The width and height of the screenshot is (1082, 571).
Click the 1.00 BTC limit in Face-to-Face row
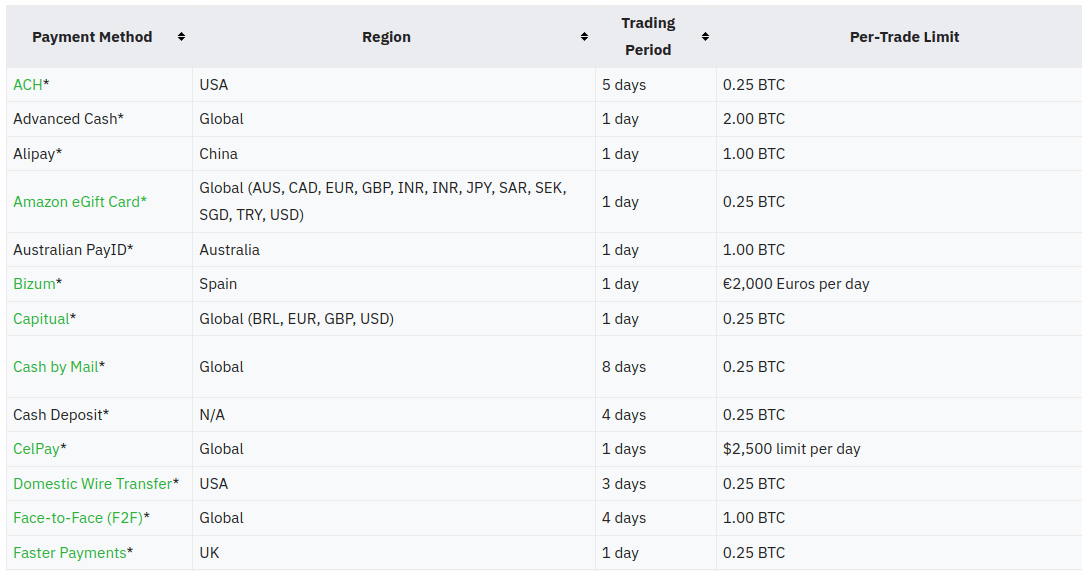click(x=899, y=518)
